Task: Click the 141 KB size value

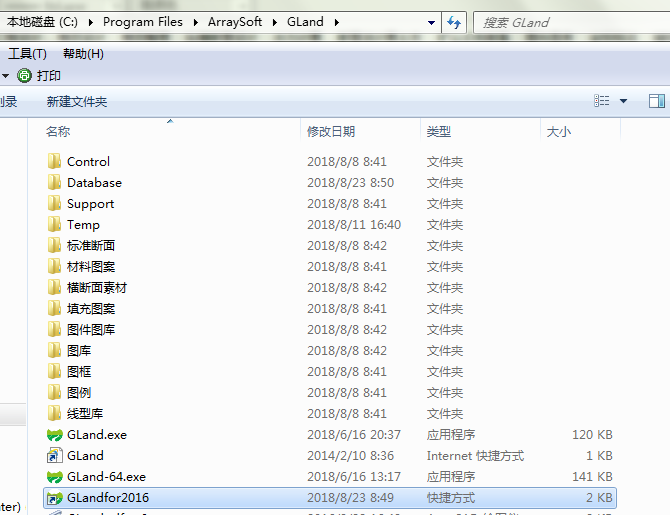Action: (x=592, y=477)
